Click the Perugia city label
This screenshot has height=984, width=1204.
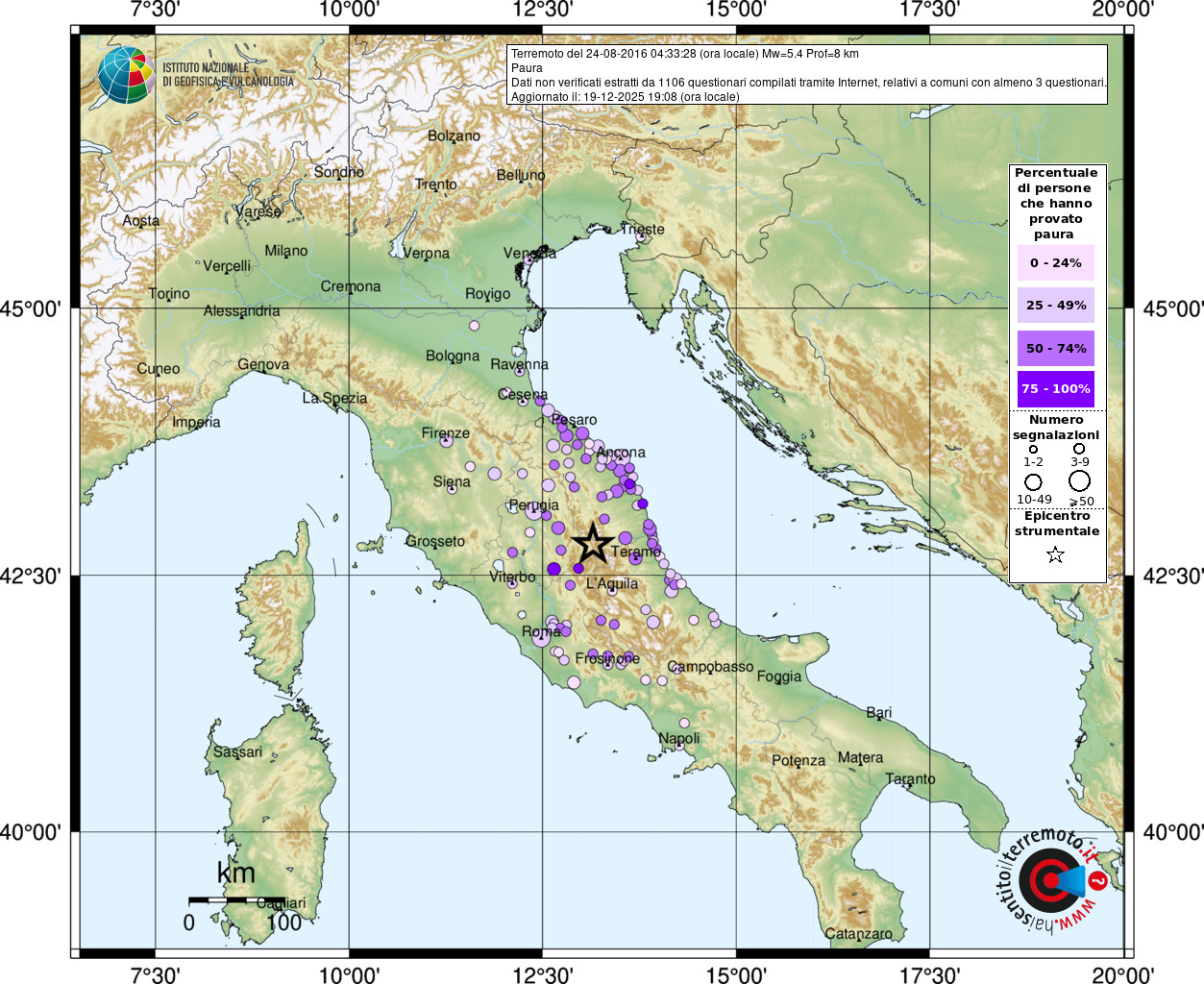(x=533, y=504)
